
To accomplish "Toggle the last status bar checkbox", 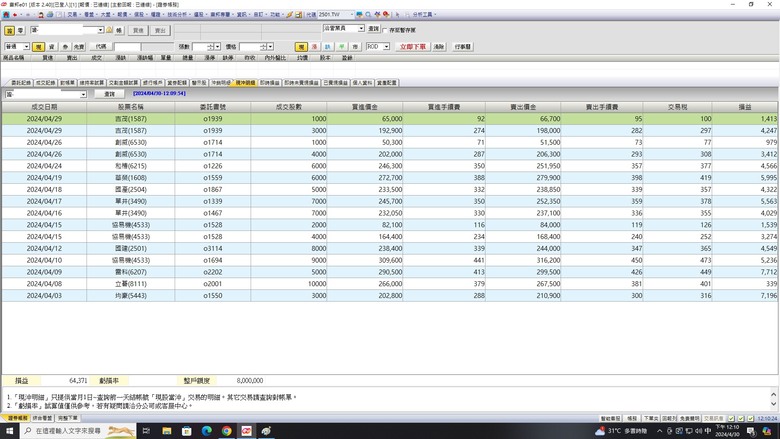I will 751,419.
